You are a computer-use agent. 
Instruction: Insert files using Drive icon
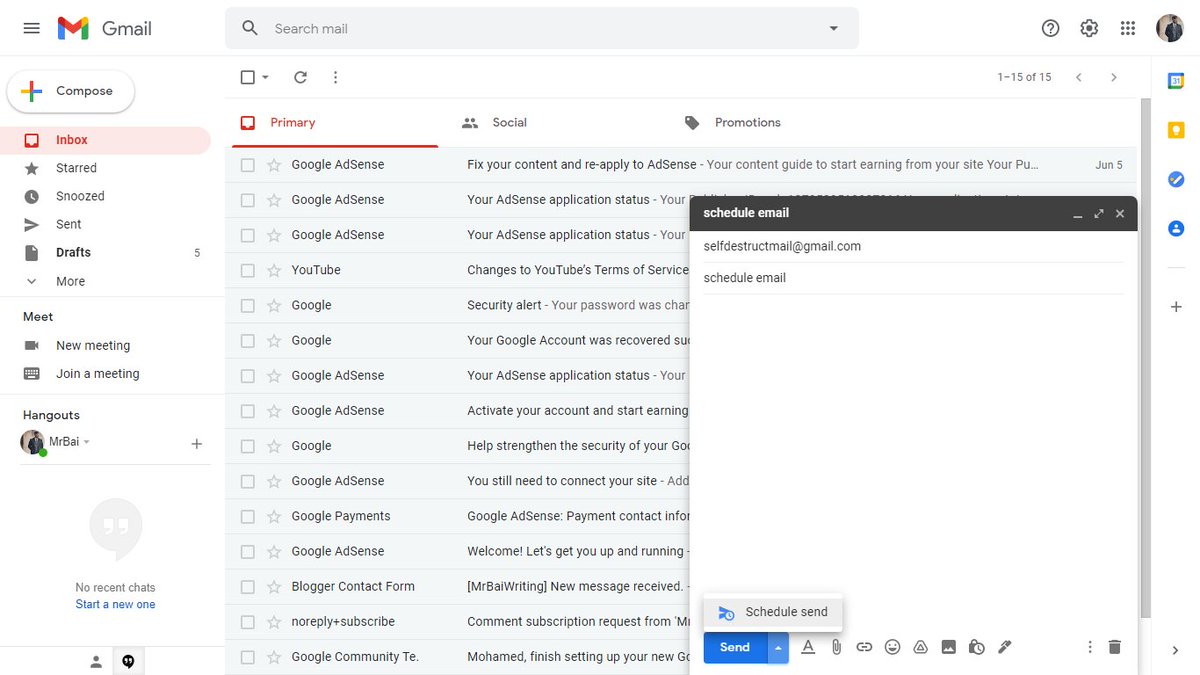[x=920, y=647]
